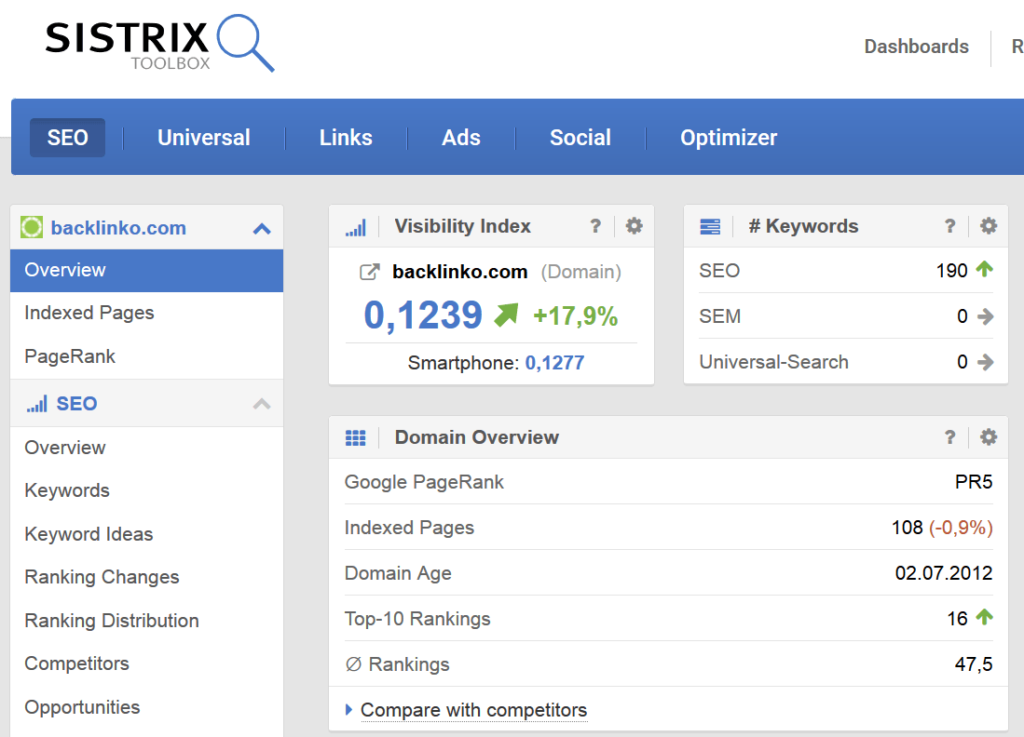Screen dimensions: 1024x737
Task: Switch to the Social tab
Action: coord(580,138)
